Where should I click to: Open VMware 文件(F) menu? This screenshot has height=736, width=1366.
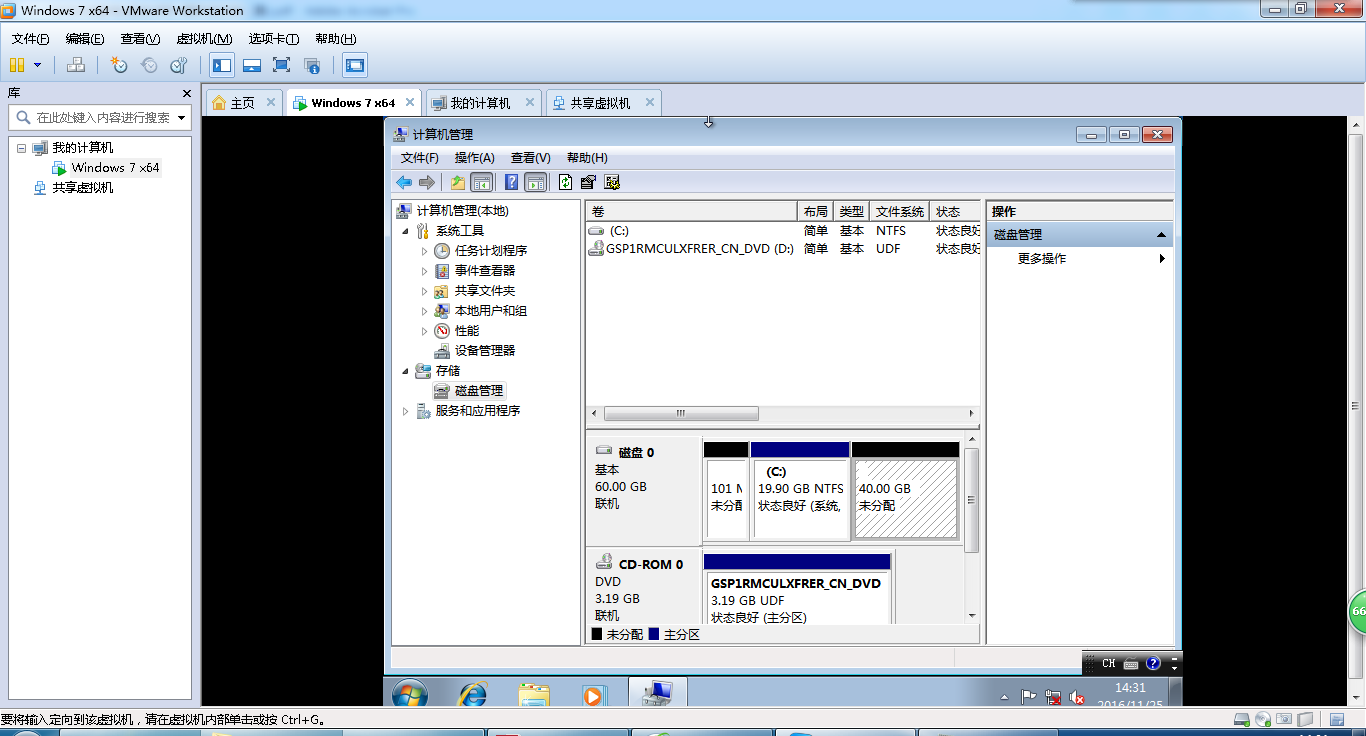[31, 39]
